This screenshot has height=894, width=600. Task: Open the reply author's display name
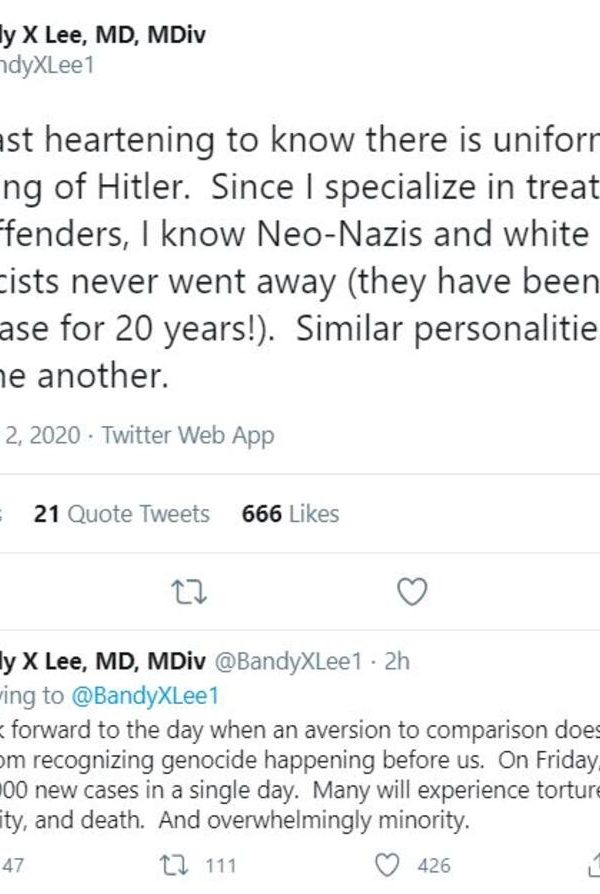pos(100,661)
